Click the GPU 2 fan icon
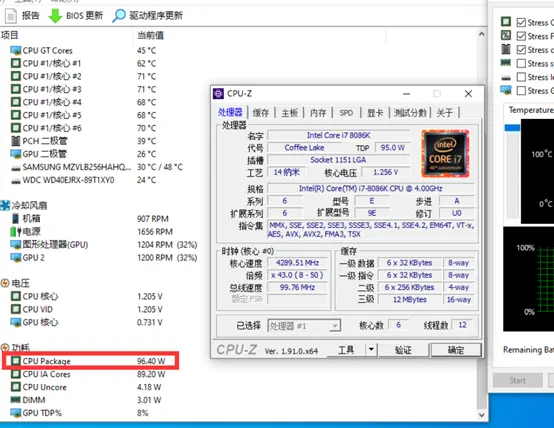Screen dimensions: 554x428 [x=16, y=258]
